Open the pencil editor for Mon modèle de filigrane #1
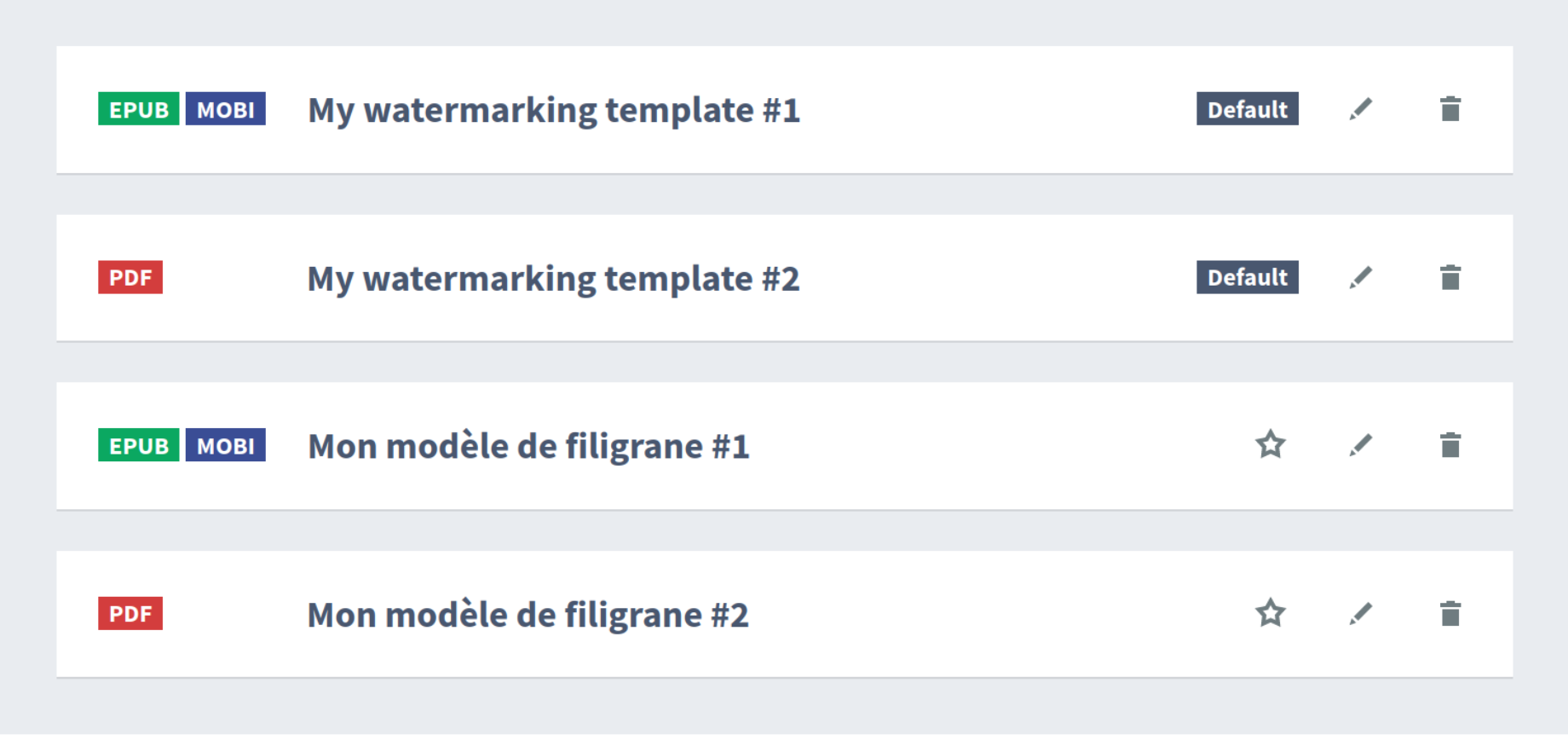The width and height of the screenshot is (1568, 735). [1361, 444]
